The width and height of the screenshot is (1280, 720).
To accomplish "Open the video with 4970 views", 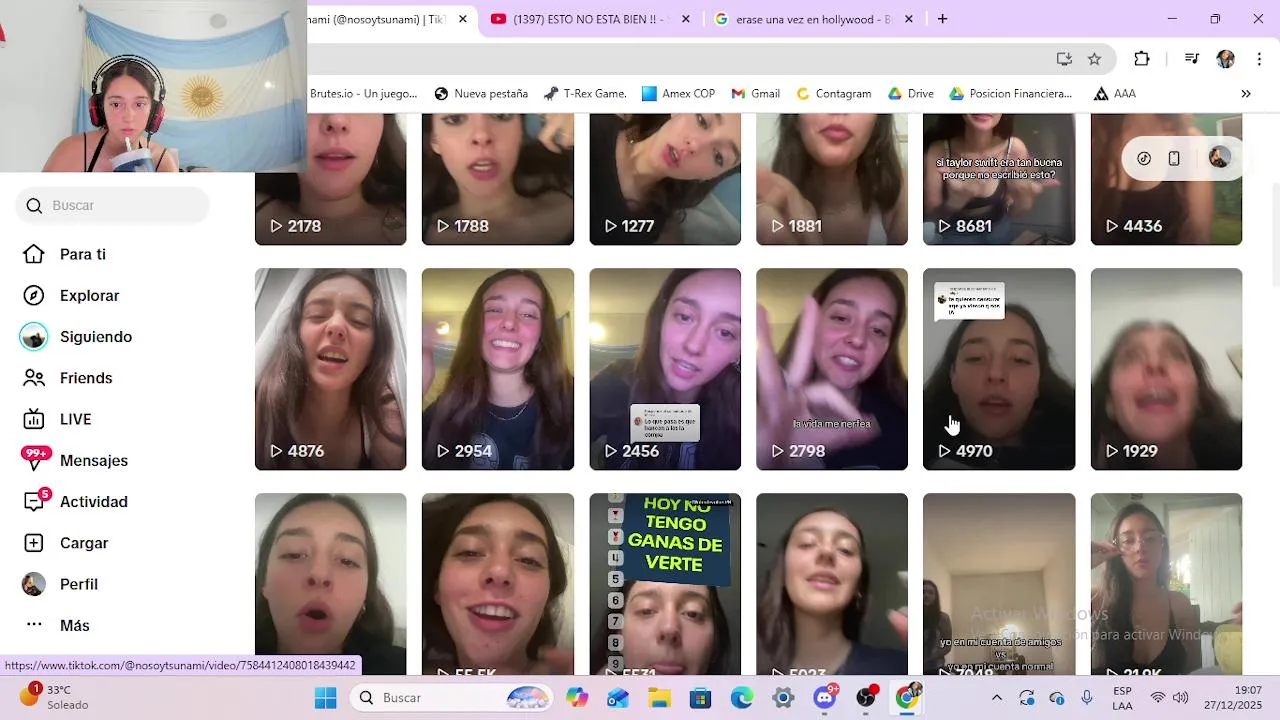I will [999, 369].
